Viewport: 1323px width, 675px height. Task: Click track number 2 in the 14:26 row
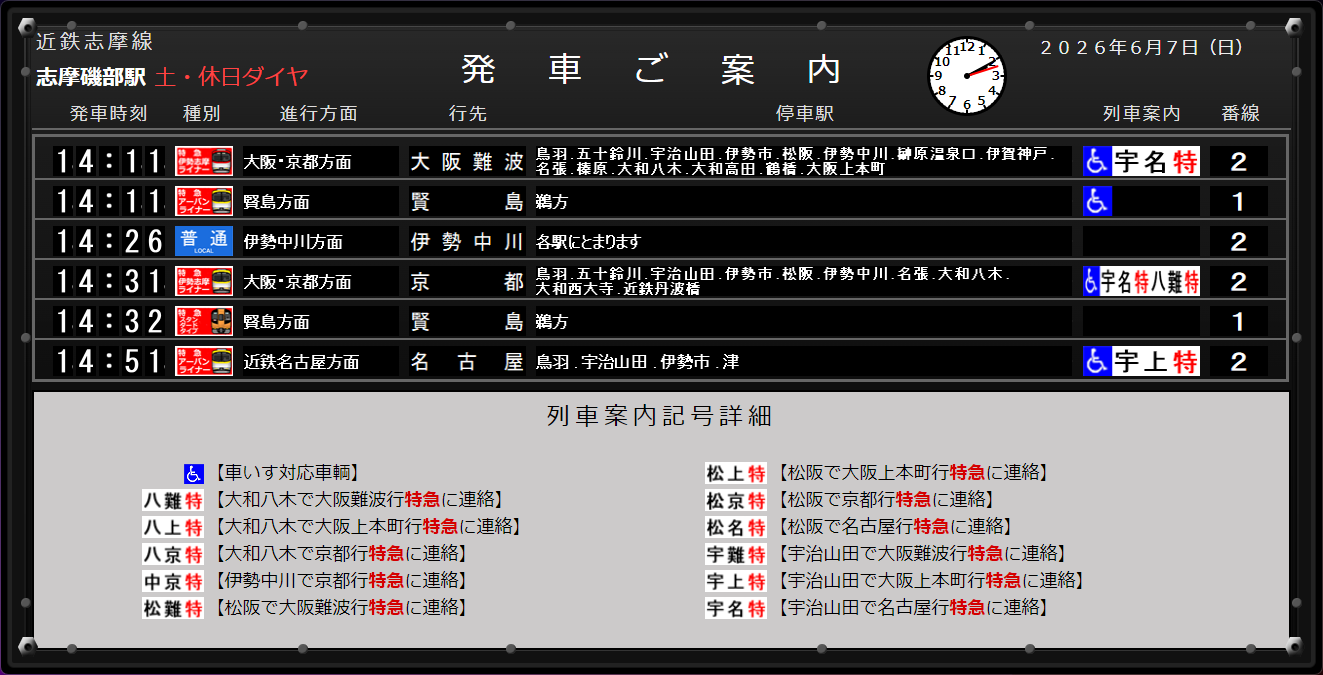[x=1239, y=241]
